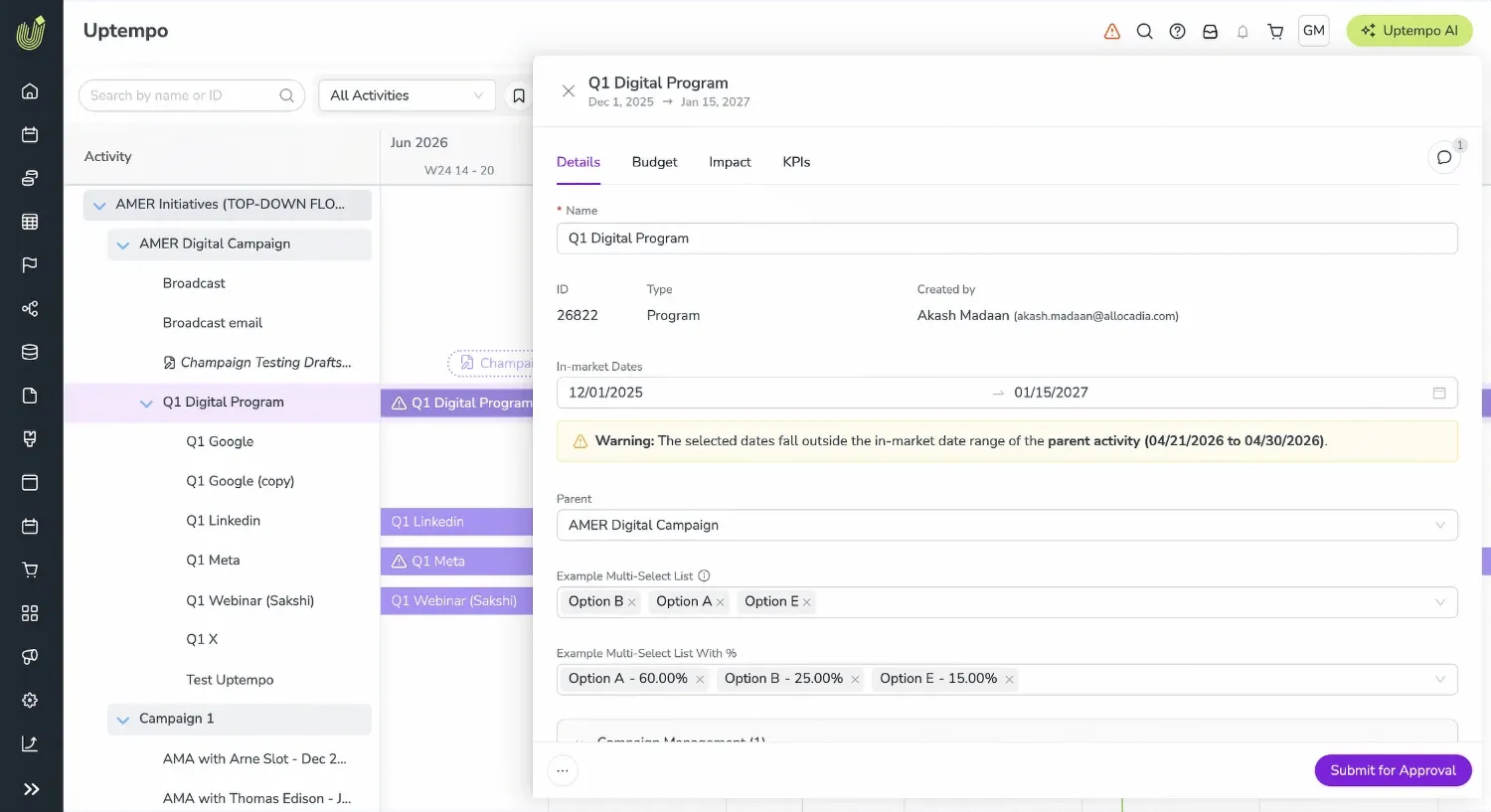This screenshot has height=812, width=1491.
Task: Collapse Campaign 1 tree node
Action: tap(123, 720)
